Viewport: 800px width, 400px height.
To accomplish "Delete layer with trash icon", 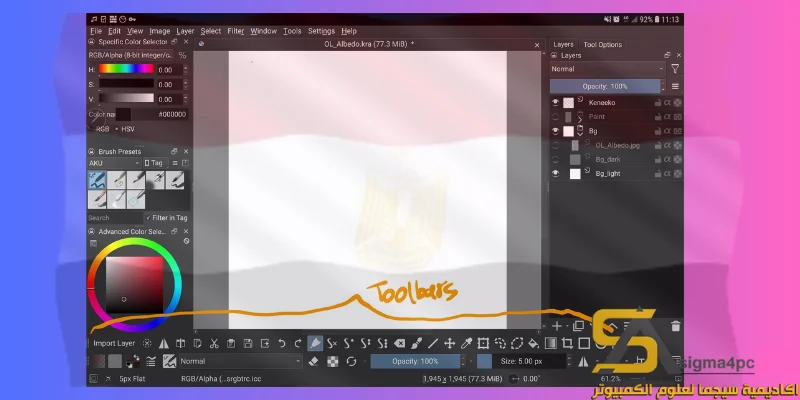I will click(676, 326).
